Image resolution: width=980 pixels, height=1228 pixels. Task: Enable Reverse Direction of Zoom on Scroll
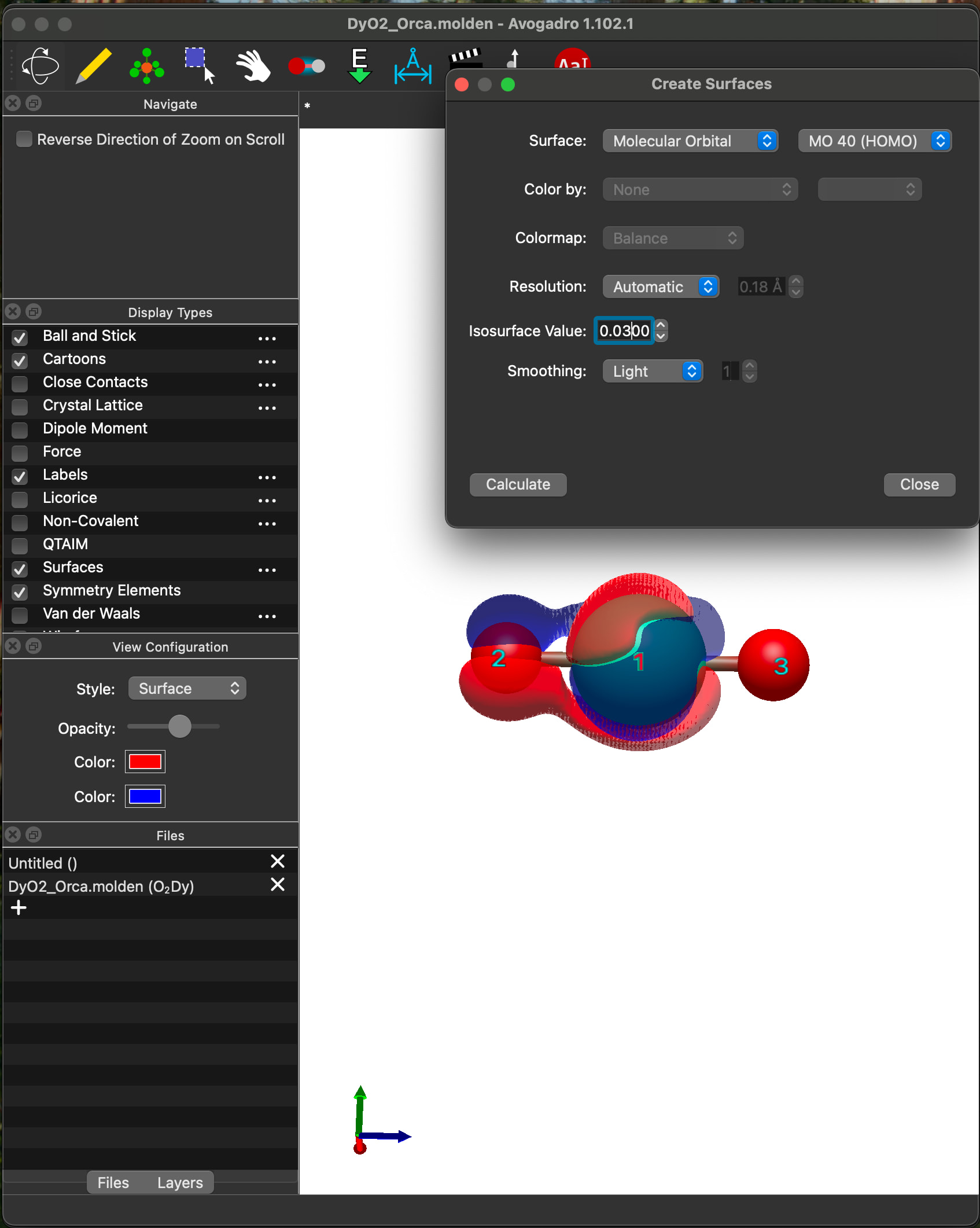[x=24, y=139]
